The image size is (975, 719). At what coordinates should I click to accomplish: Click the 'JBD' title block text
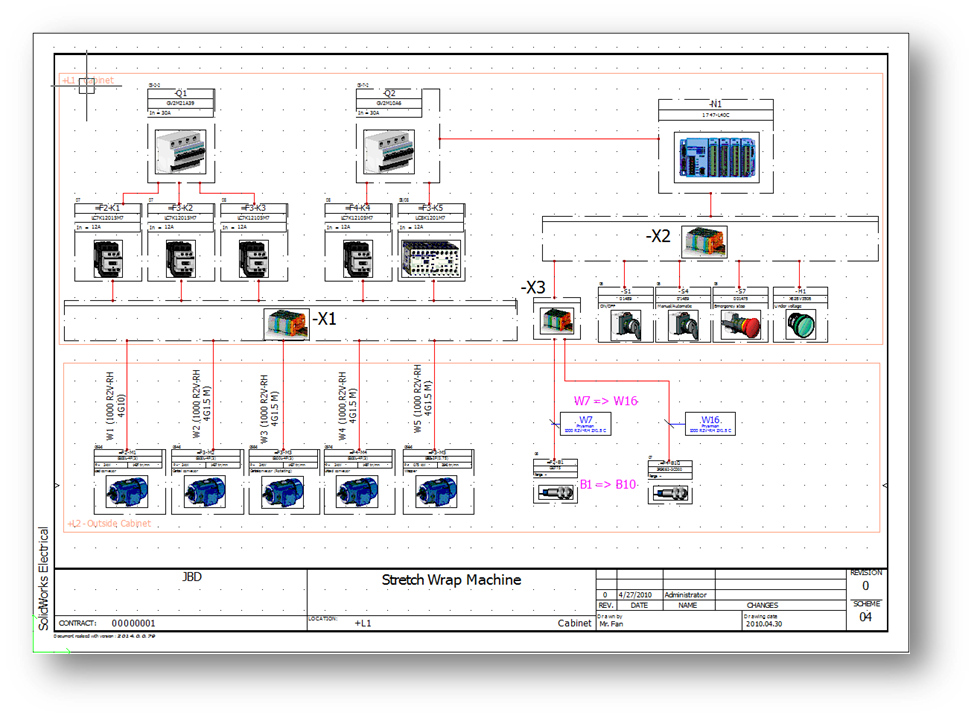click(192, 577)
